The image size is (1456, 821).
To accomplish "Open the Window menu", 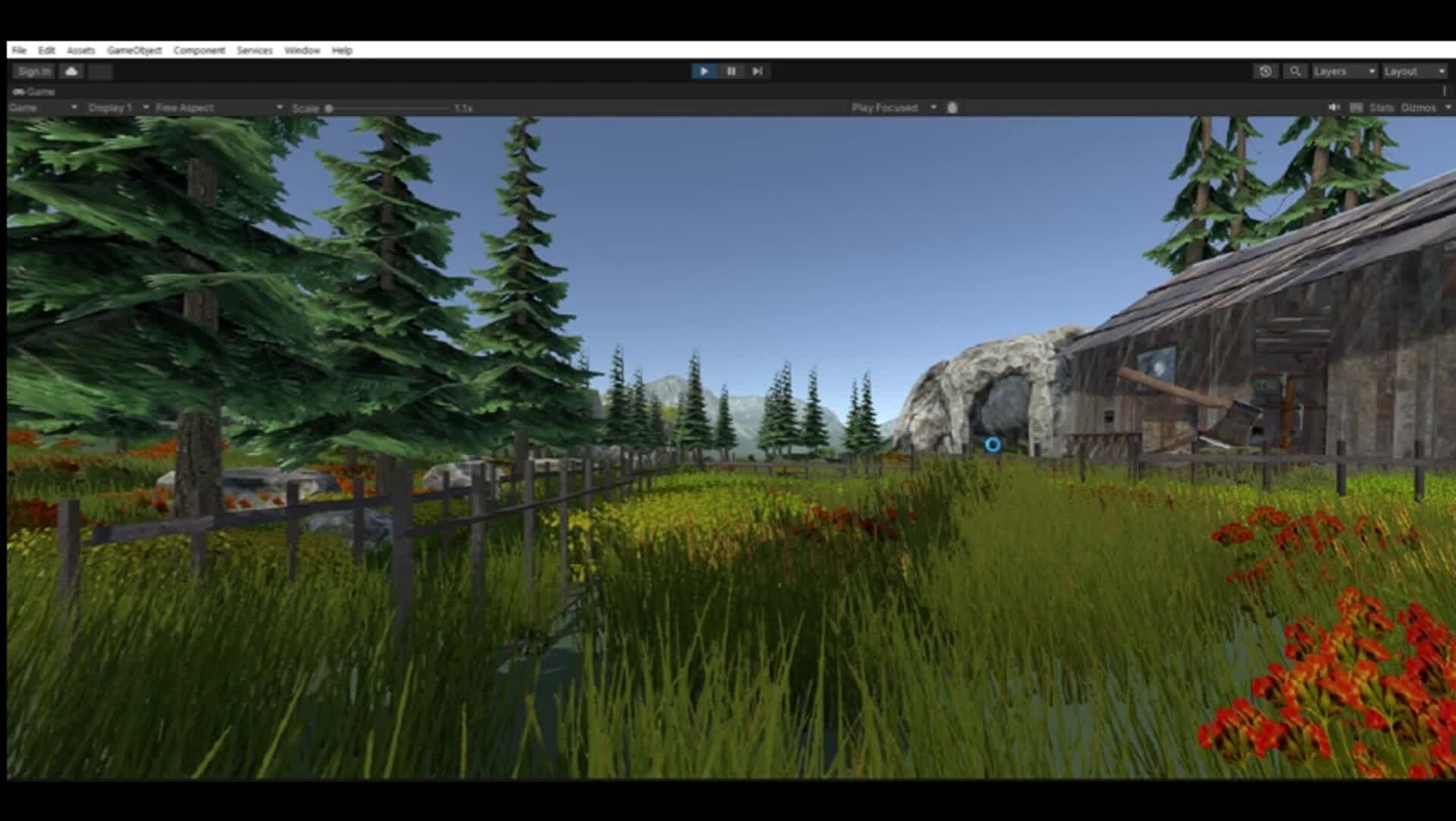I will (x=301, y=50).
